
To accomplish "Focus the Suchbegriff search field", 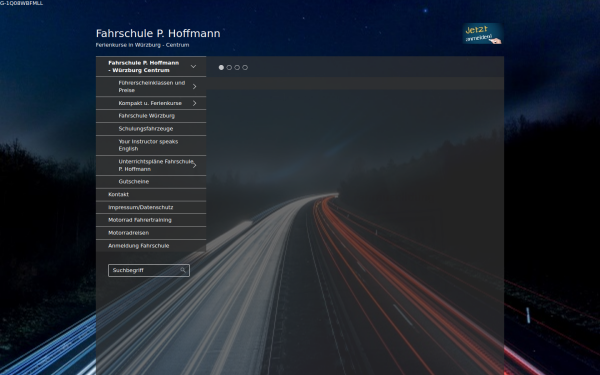I will point(149,270).
